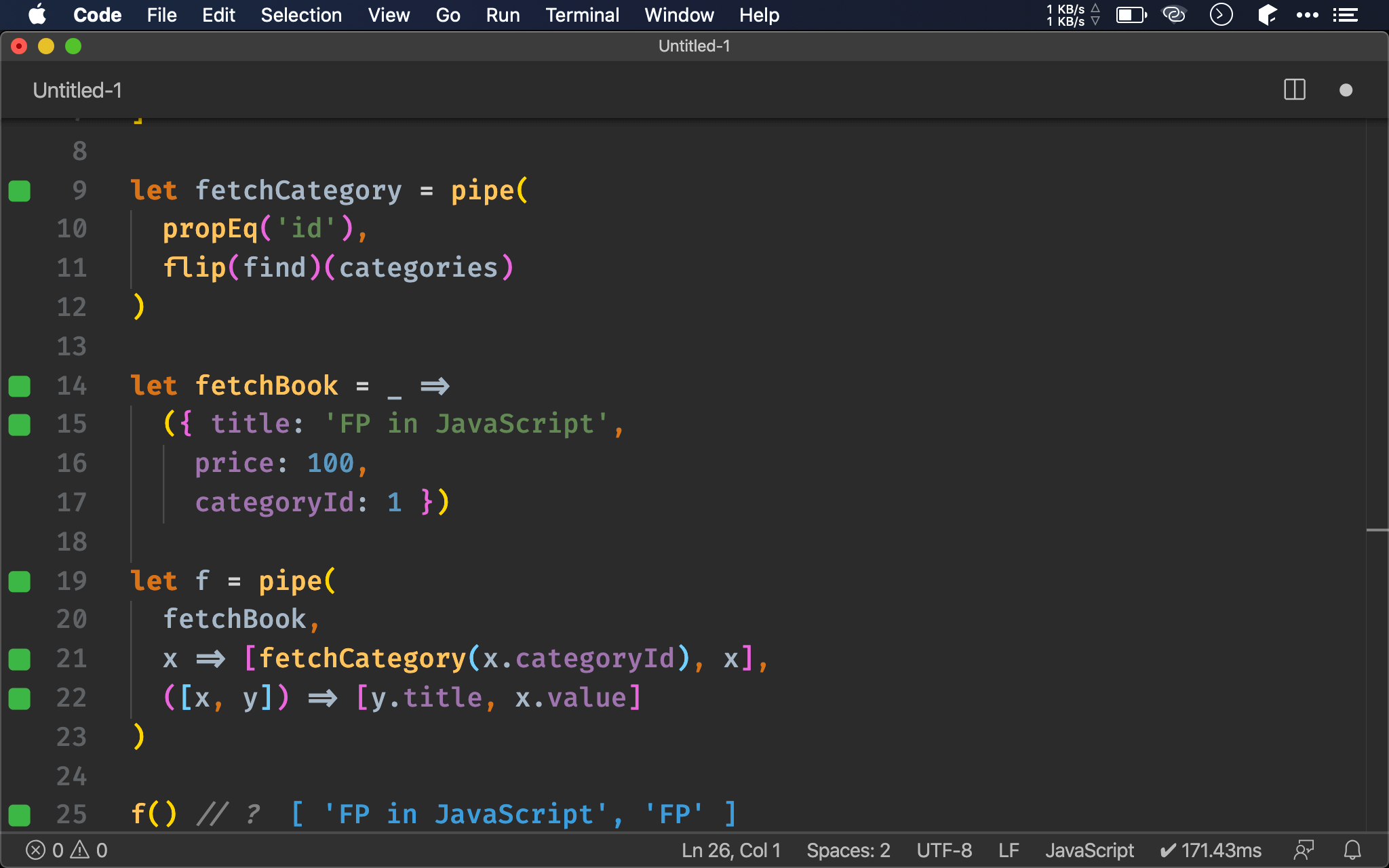This screenshot has height=868, width=1389.
Task: Click categoryId on line 17
Action: 275,502
